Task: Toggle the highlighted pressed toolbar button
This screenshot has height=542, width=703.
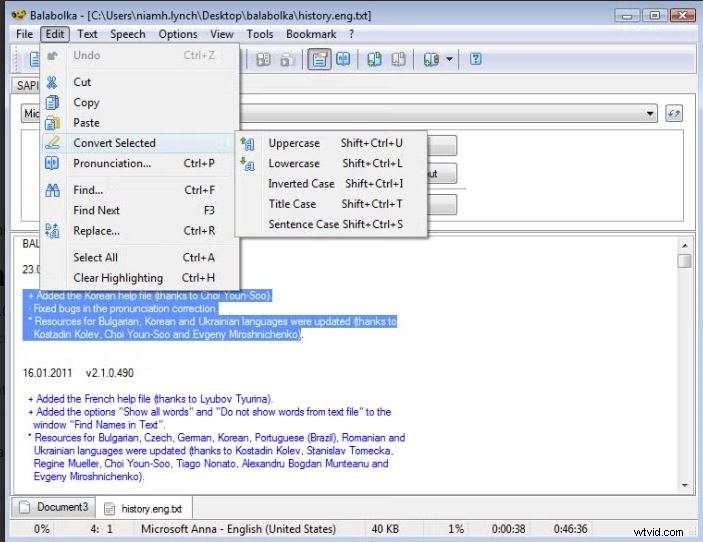Action: (x=319, y=60)
